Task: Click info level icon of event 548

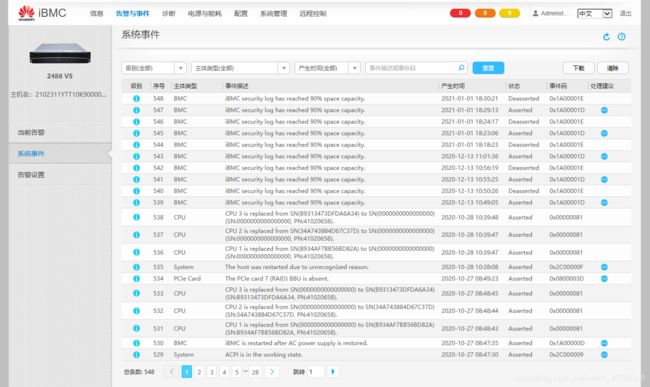Action: click(136, 99)
